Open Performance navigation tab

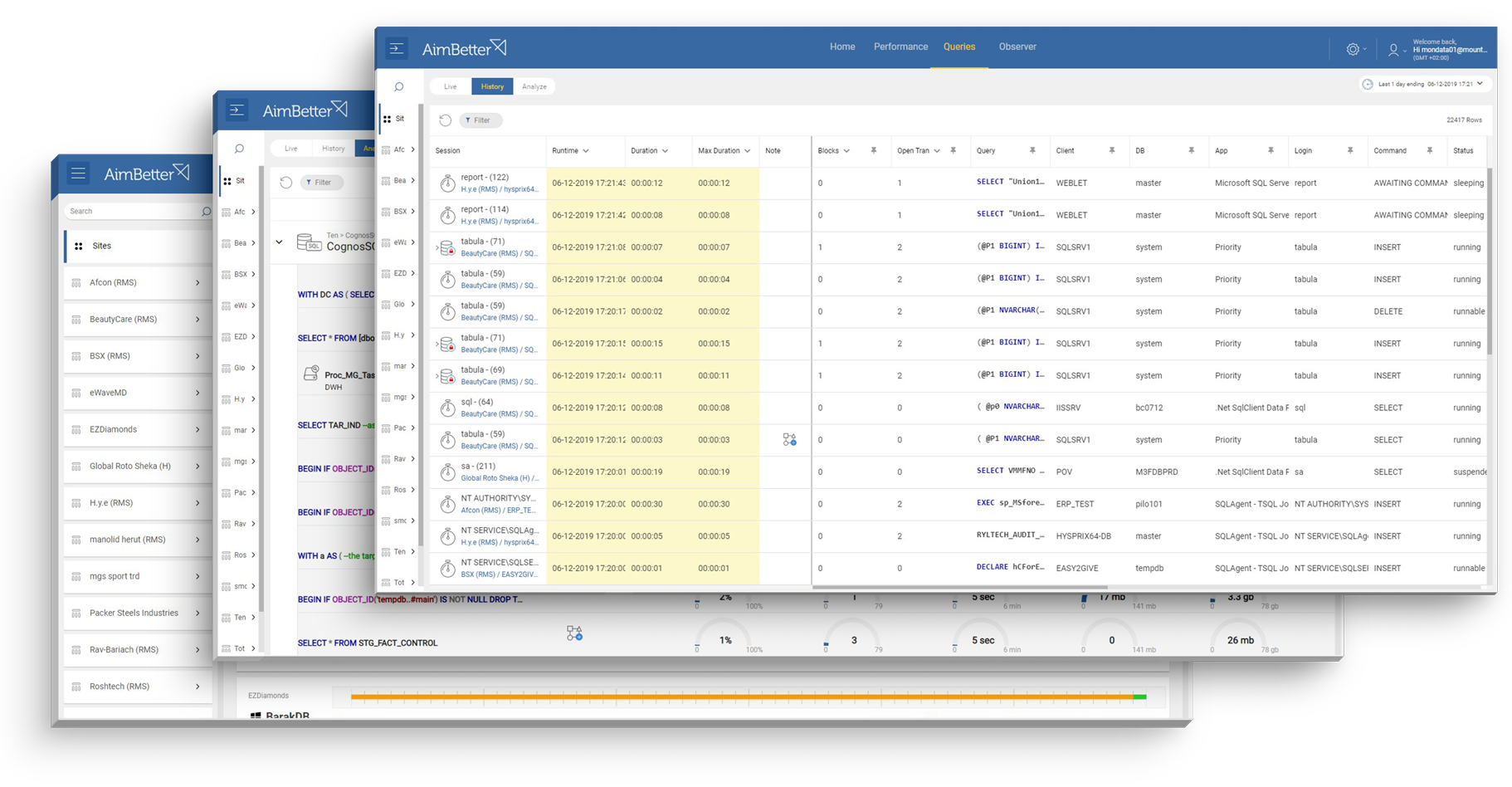click(x=900, y=46)
